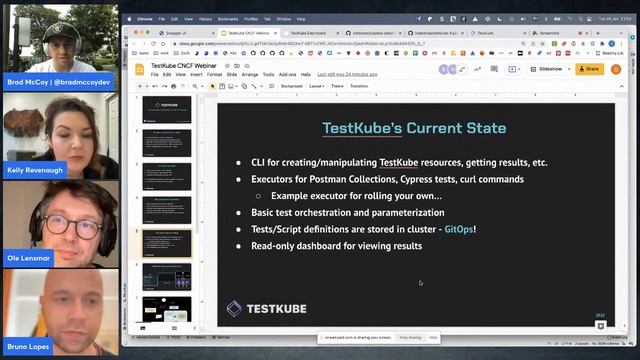Open the zoom level dropdown arrow

pyautogui.click(x=202, y=86)
